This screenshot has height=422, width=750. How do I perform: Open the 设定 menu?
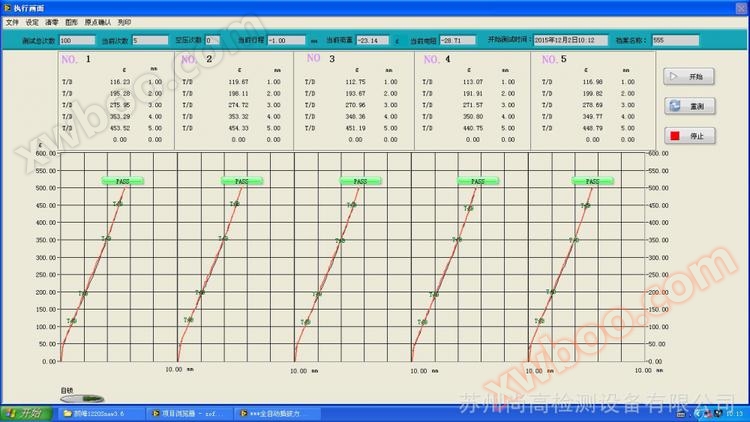point(32,21)
